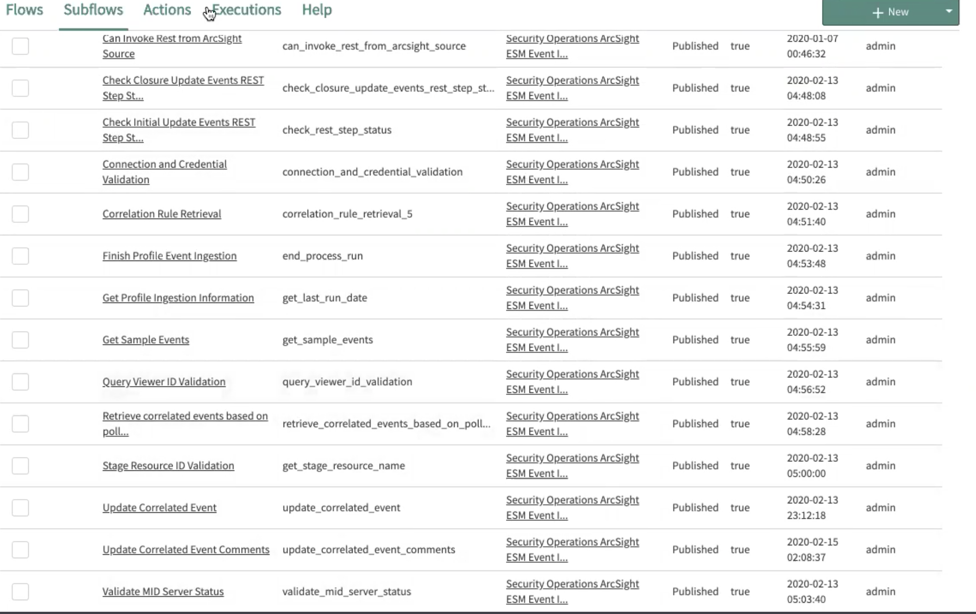Image resolution: width=976 pixels, height=614 pixels.
Task: Open application link in Validate MID Server Status row
Action: click(x=572, y=592)
